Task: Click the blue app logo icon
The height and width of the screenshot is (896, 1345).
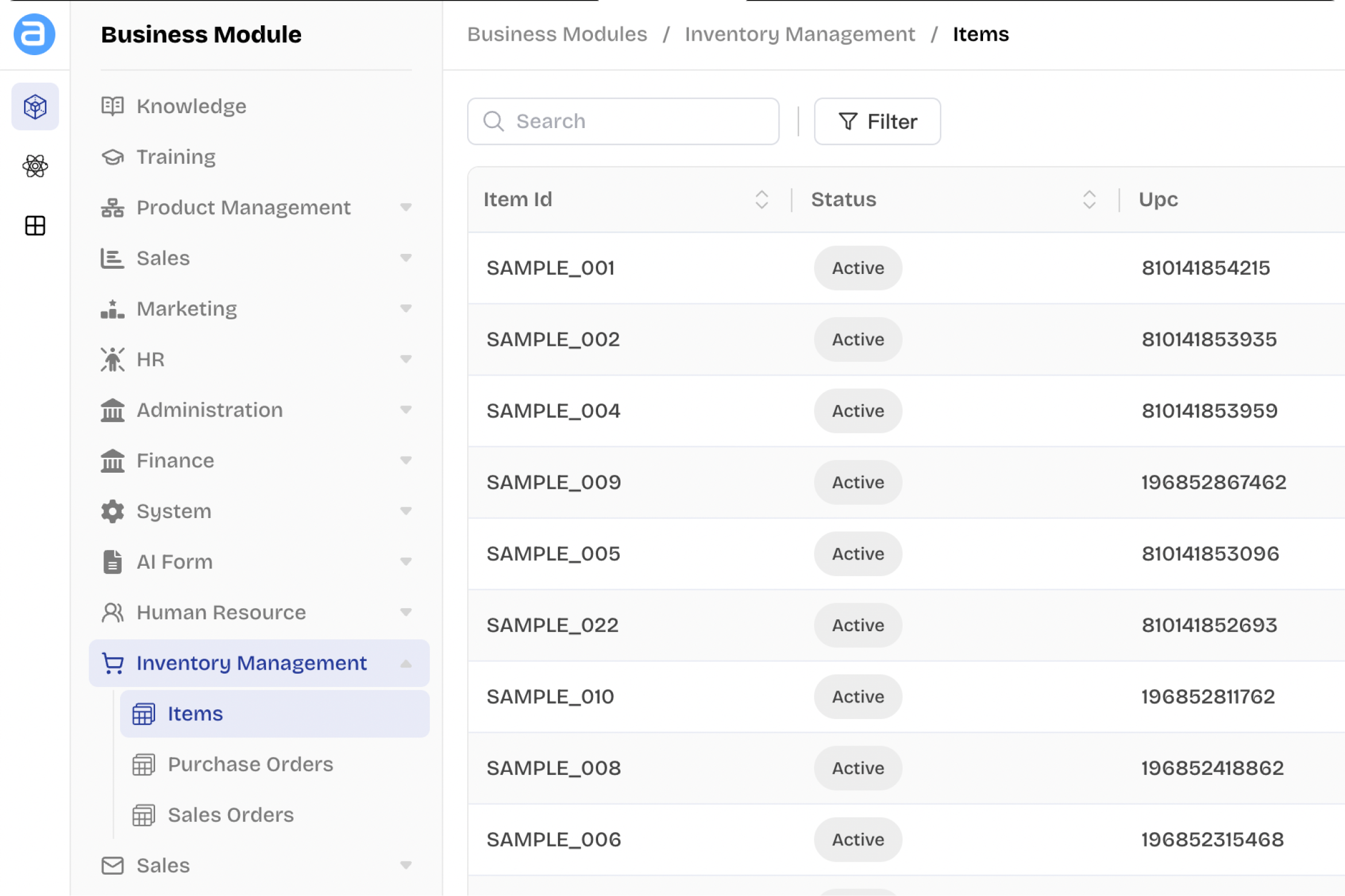Action: pyautogui.click(x=34, y=34)
